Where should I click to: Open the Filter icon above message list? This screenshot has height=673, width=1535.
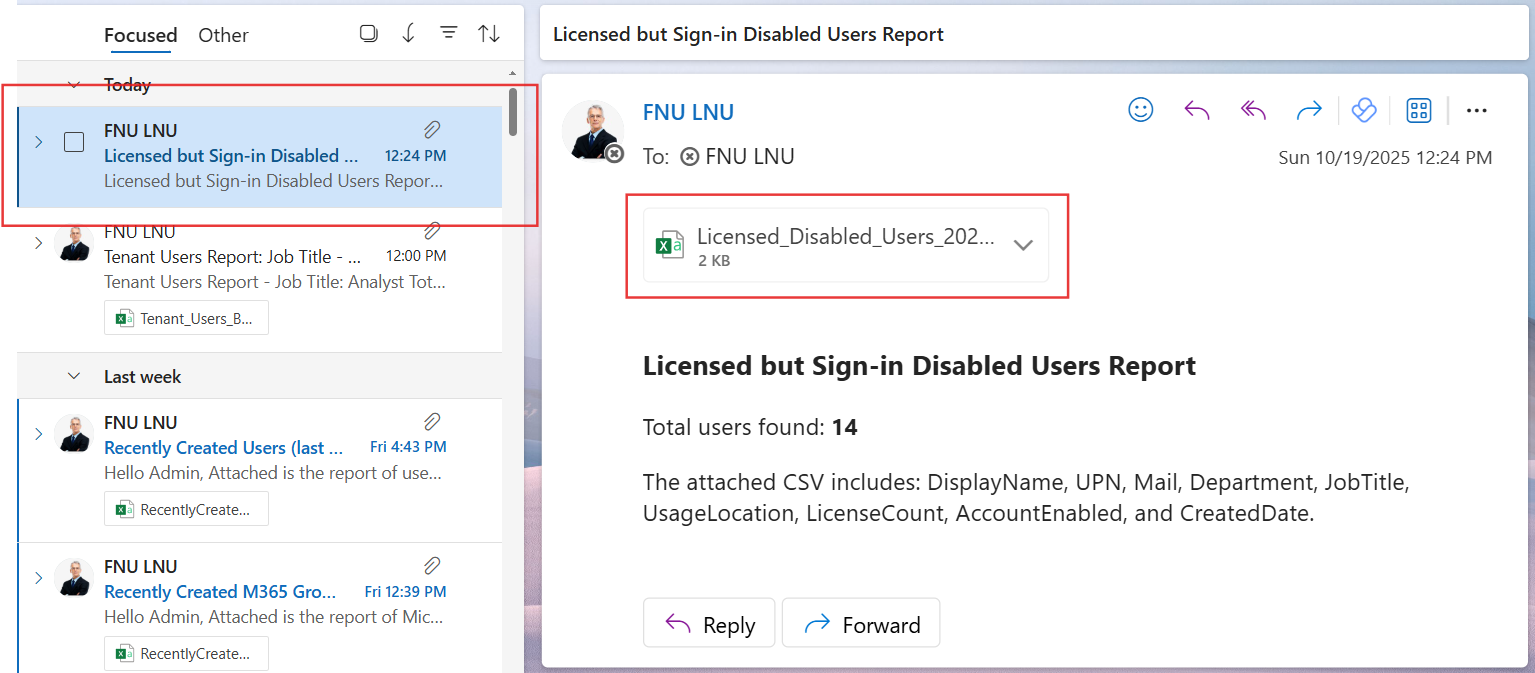(x=448, y=33)
